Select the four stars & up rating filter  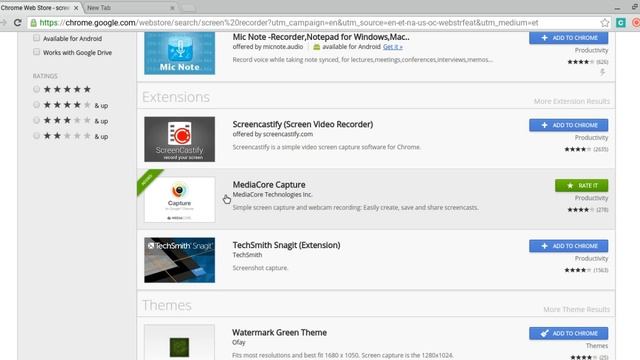click(x=36, y=105)
